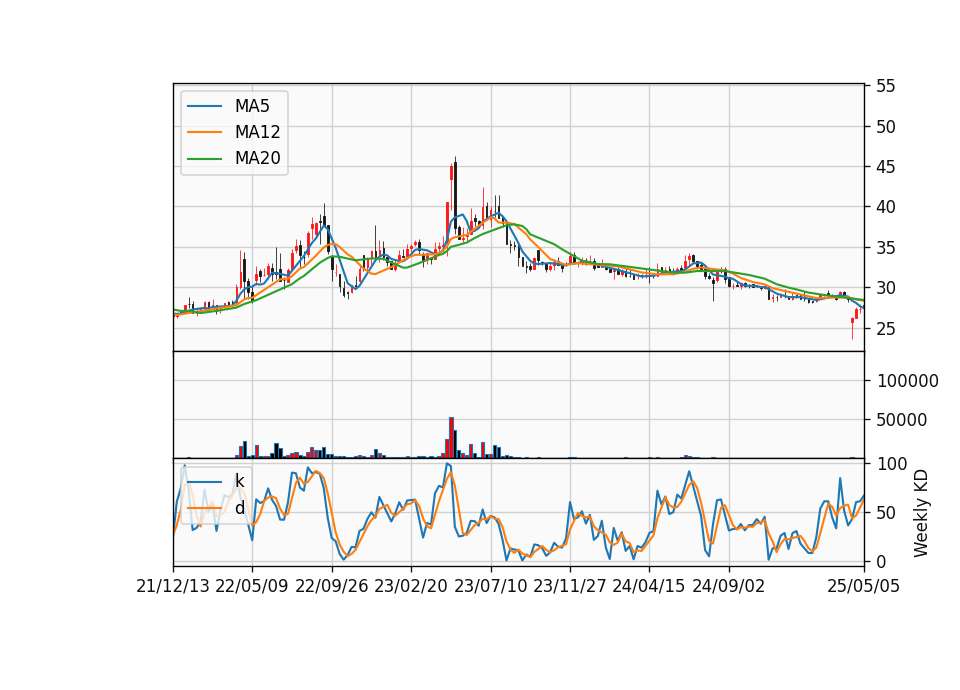Click the 23/11/27 date axis label
This screenshot has height=690, width=960.
pos(570,586)
